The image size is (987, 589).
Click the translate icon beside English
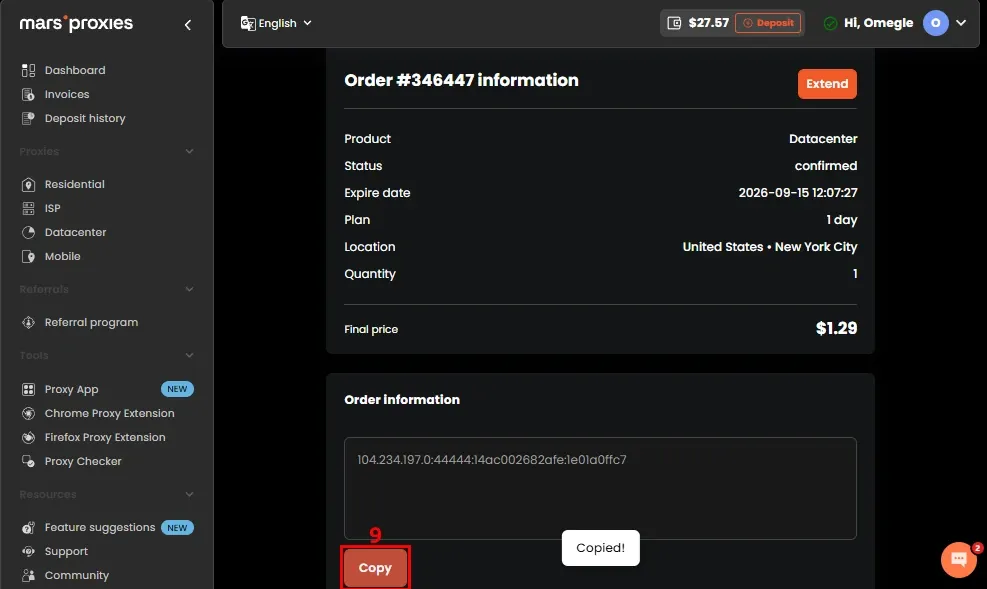coord(248,23)
